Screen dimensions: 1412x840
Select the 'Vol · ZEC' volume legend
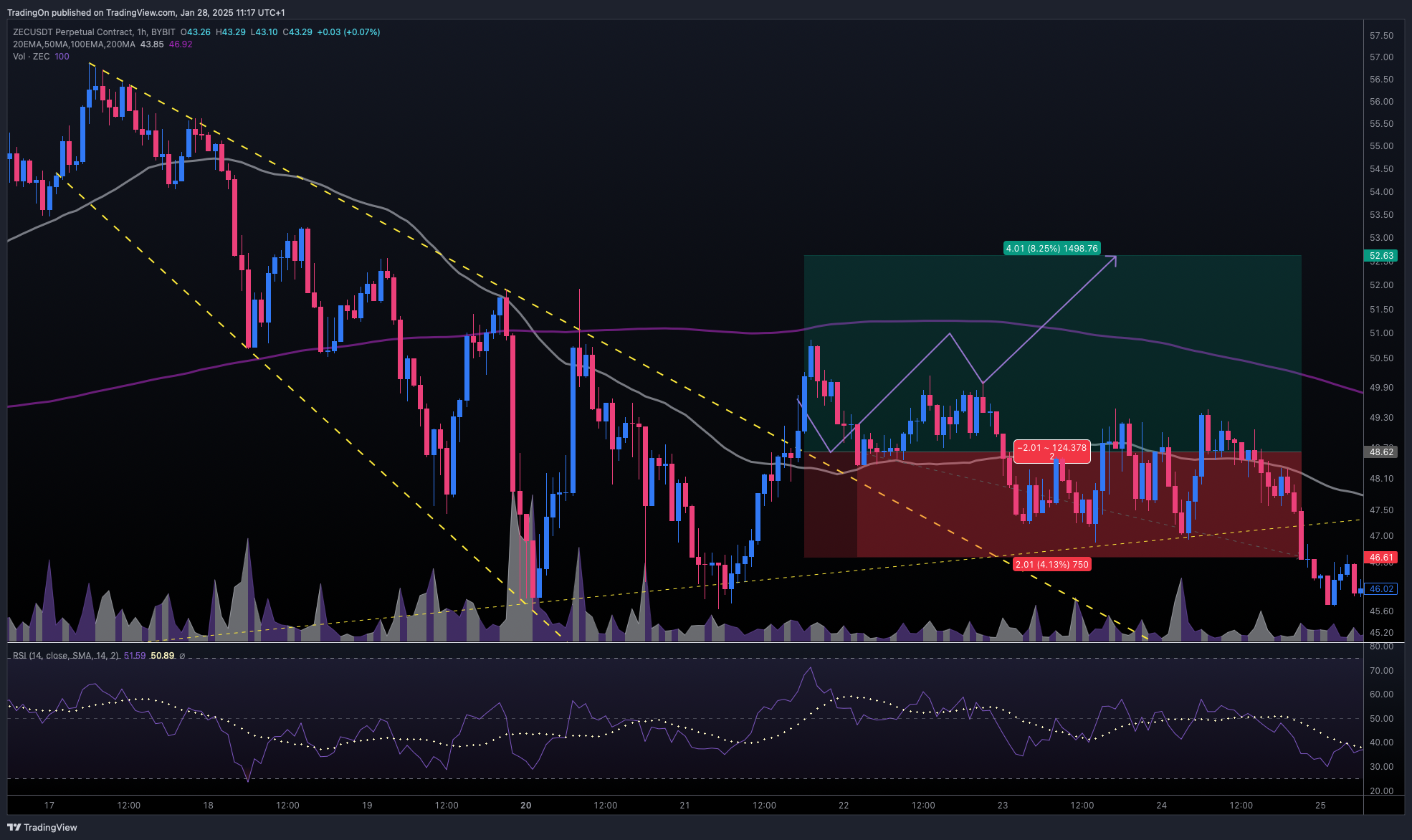[x=32, y=57]
